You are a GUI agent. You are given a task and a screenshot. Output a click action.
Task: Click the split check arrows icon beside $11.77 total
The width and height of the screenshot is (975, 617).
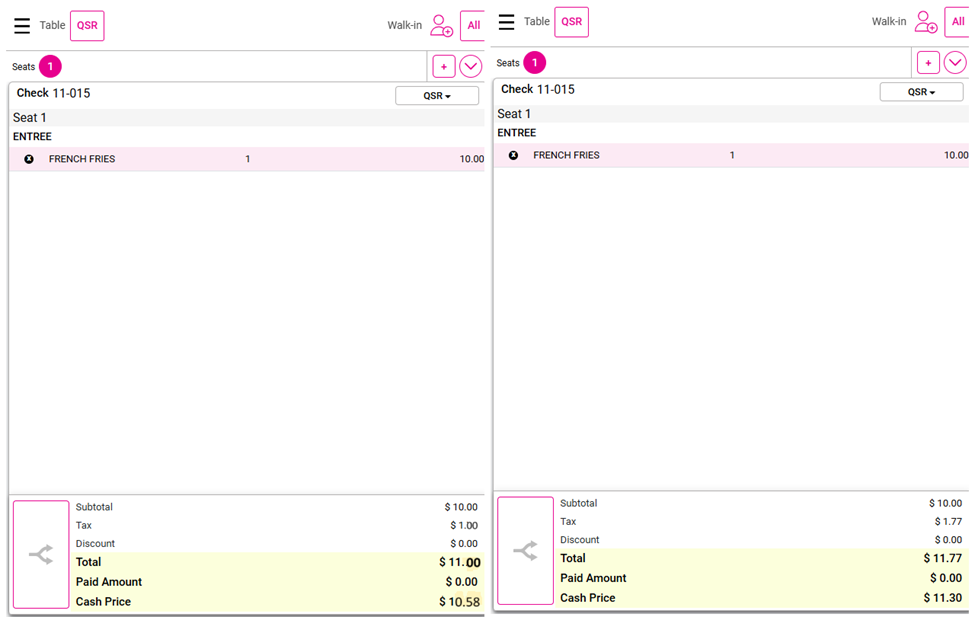(525, 550)
